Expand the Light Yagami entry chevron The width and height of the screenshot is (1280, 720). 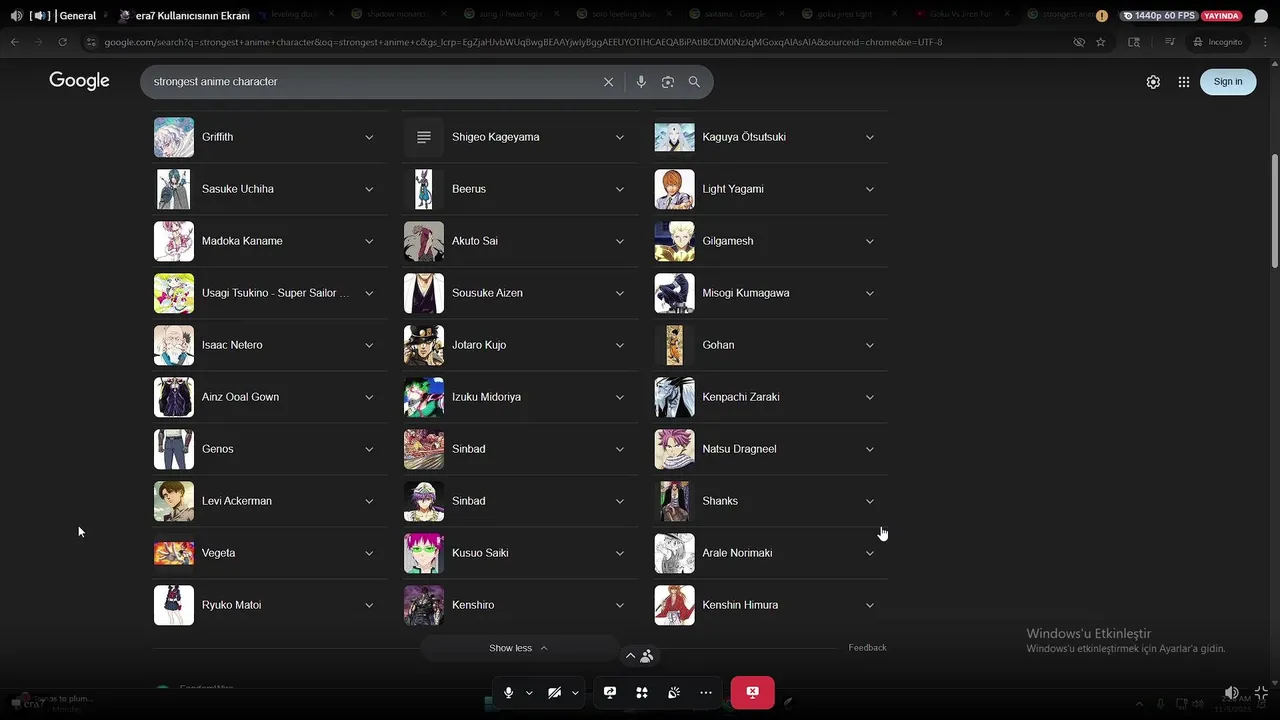point(870,189)
